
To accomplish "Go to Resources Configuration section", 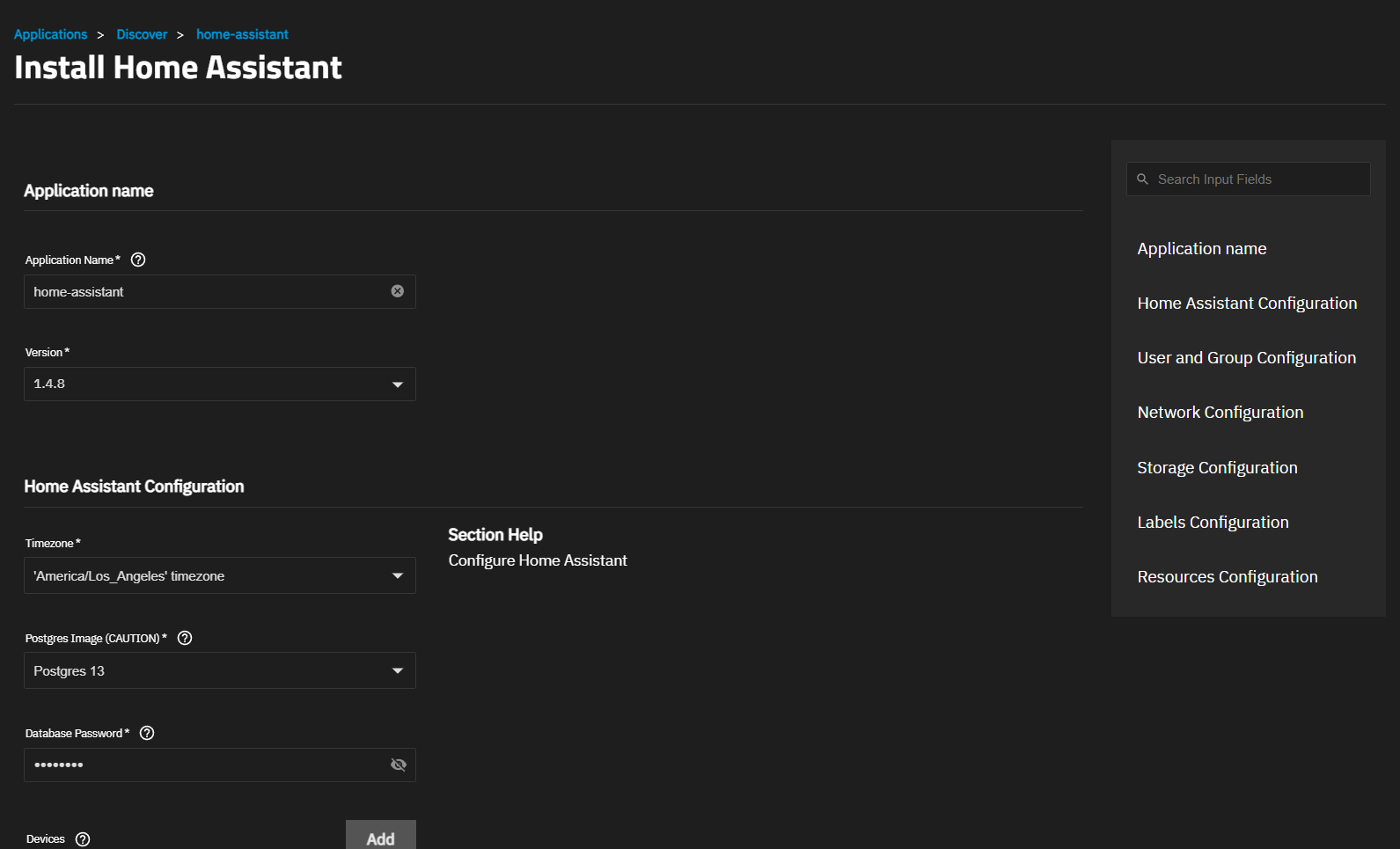I will click(1227, 577).
